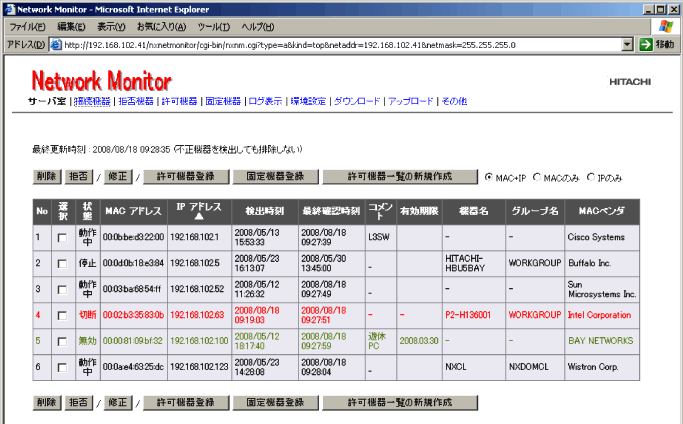
Task: Select the MACのみ radio button
Action: [x=537, y=177]
